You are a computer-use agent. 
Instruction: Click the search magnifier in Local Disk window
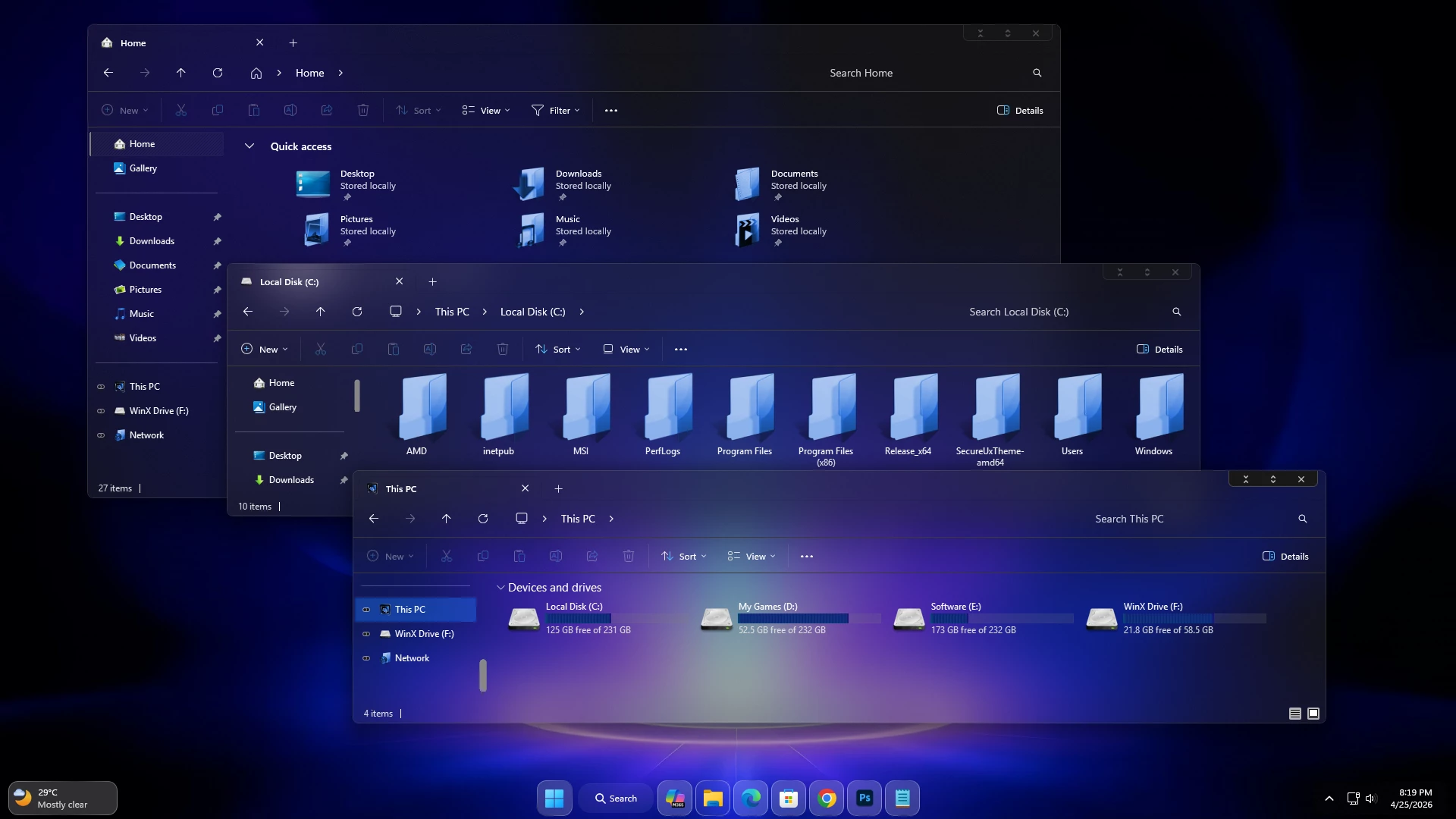(1176, 311)
